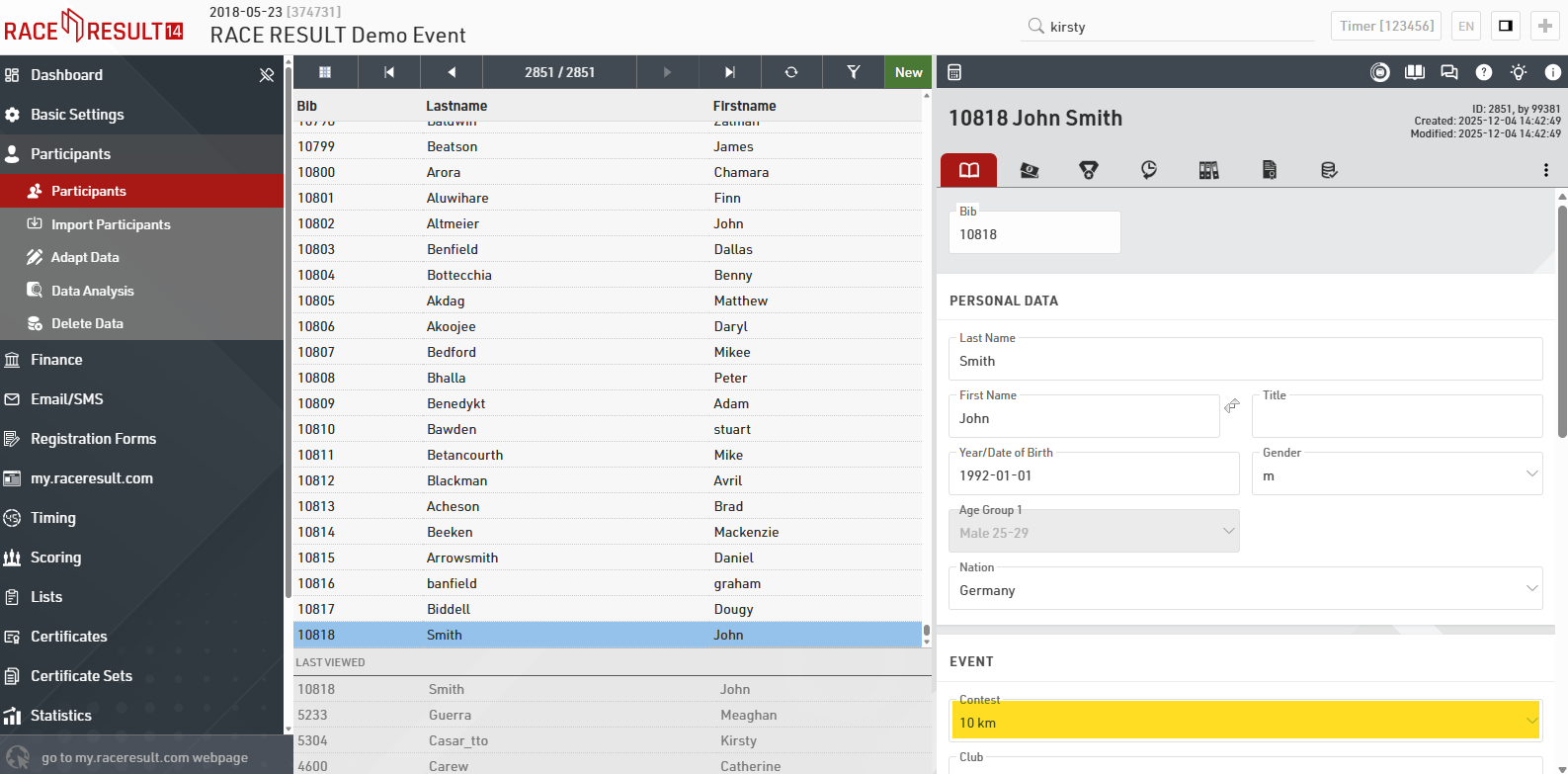Image resolution: width=1568 pixels, height=774 pixels.
Task: Expand the Contest dropdown showing 10 km
Action: 1245,723
